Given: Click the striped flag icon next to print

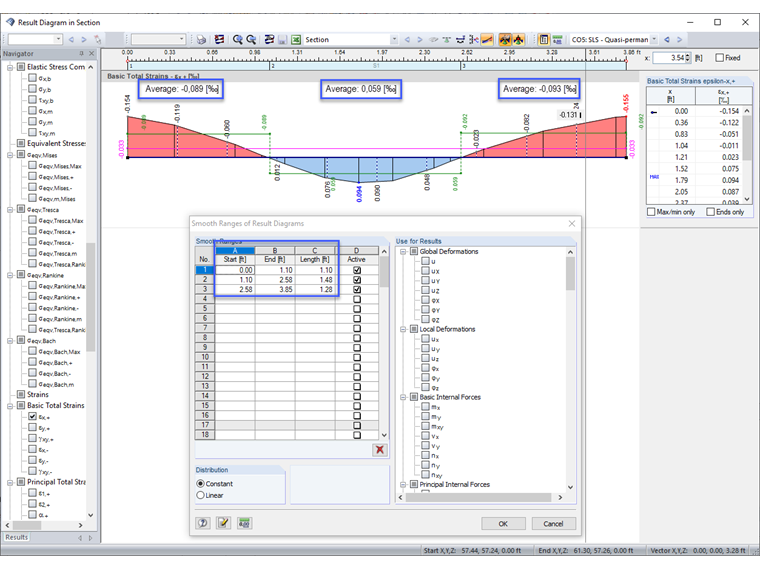Looking at the screenshot, I should (219, 40).
